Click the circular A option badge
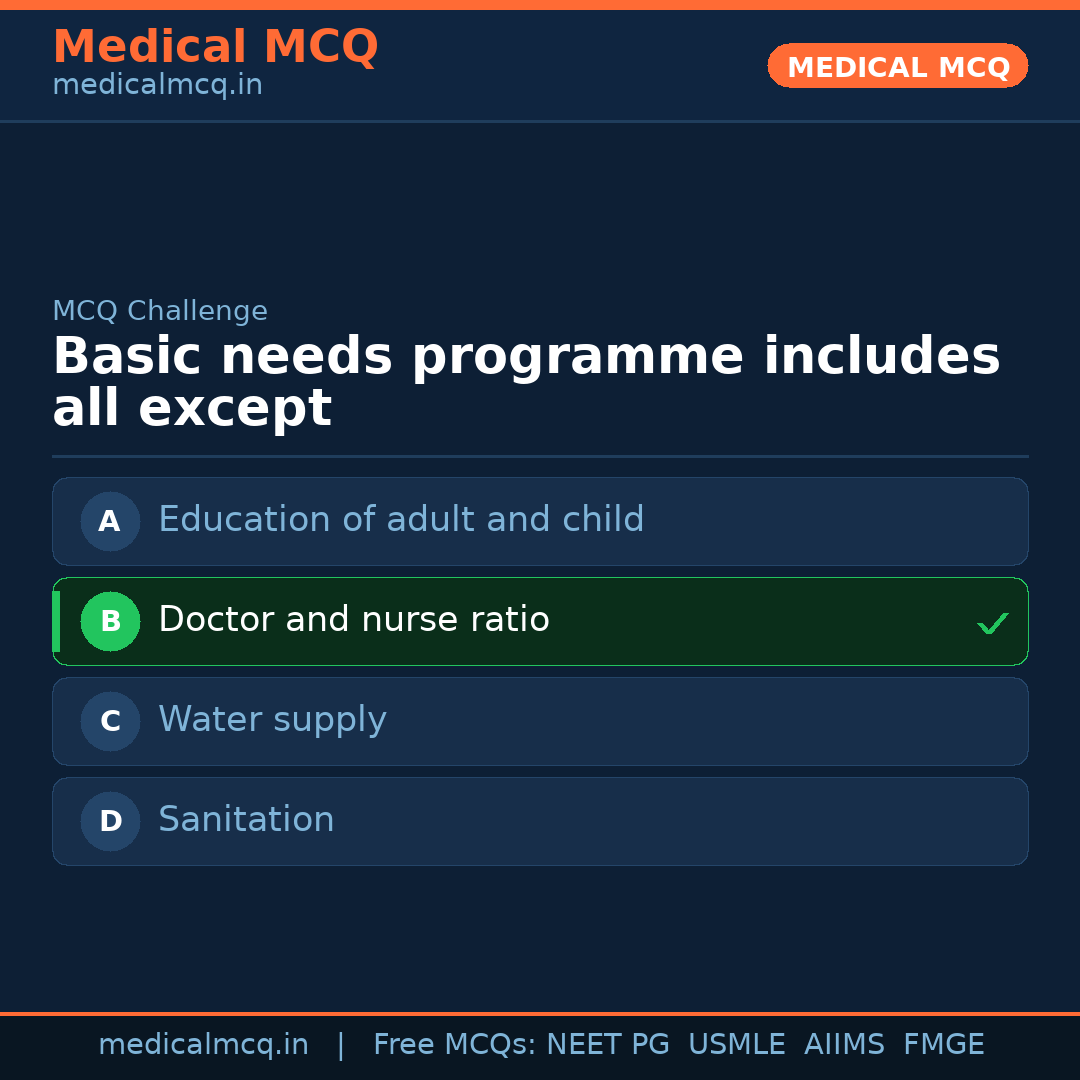 pyautogui.click(x=110, y=521)
